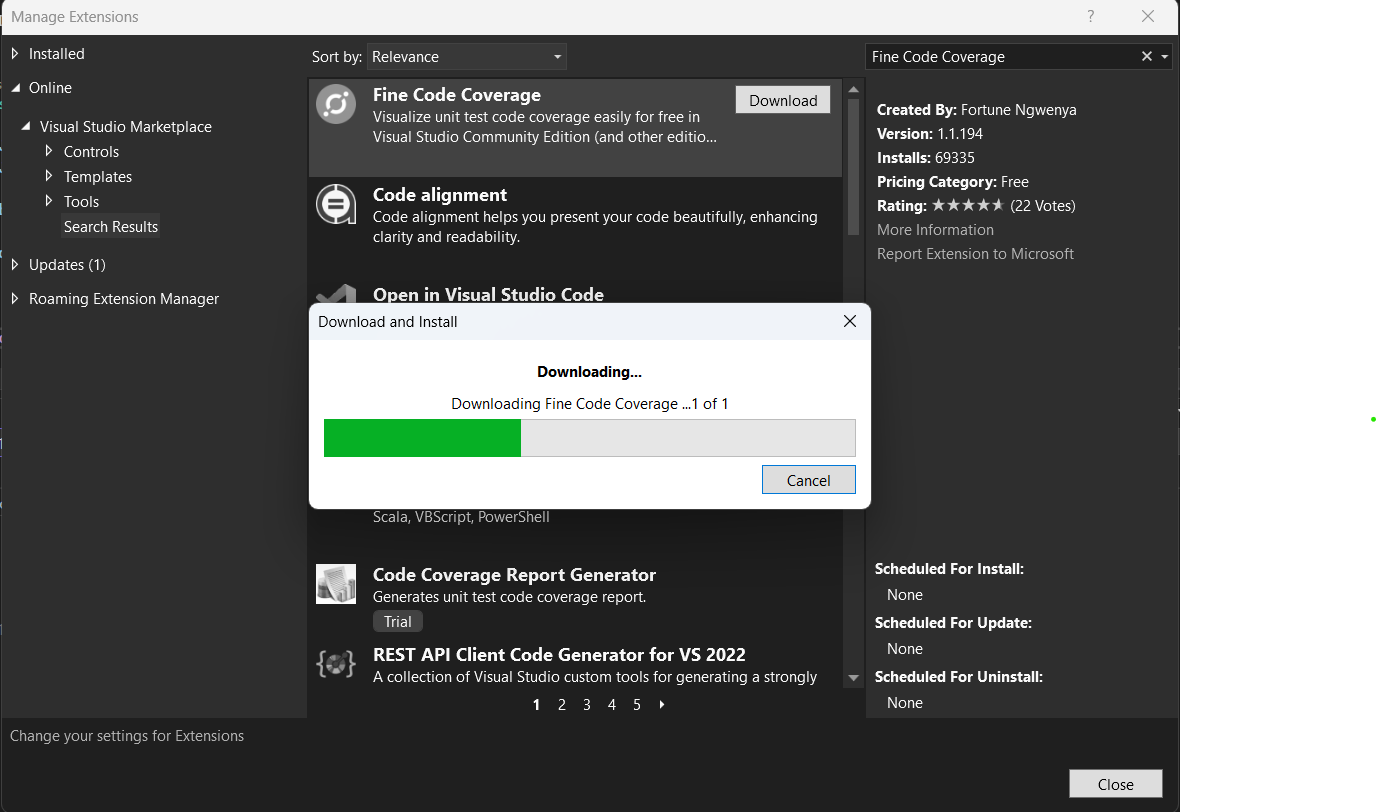Open the search box history dropdown arrow
Viewport: 1377px width, 812px height.
click(1165, 57)
